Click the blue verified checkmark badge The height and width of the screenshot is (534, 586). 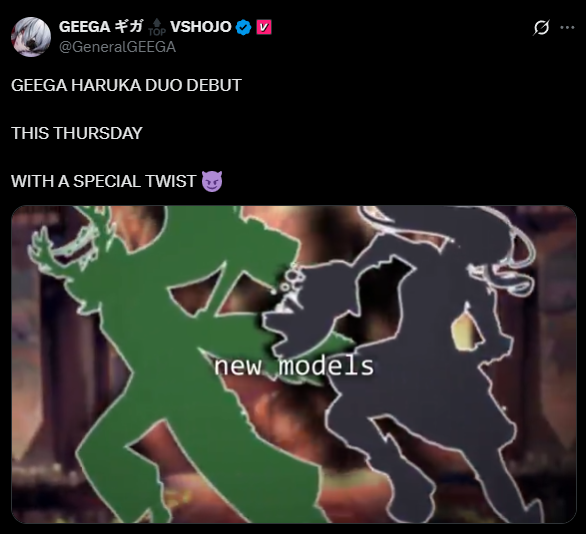[x=244, y=27]
